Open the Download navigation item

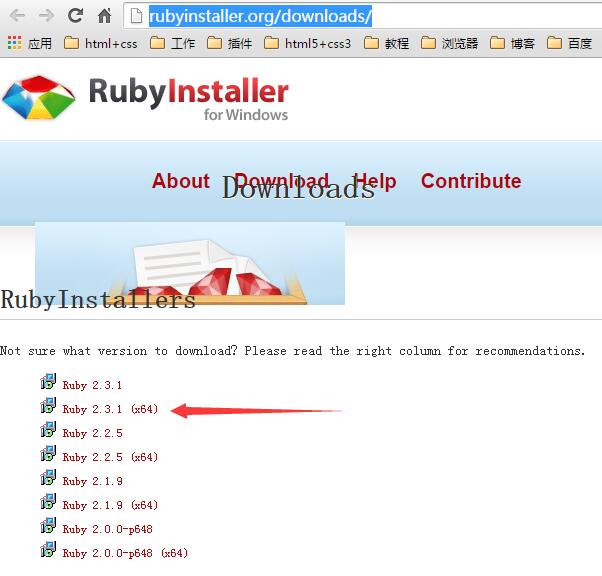pos(281,181)
